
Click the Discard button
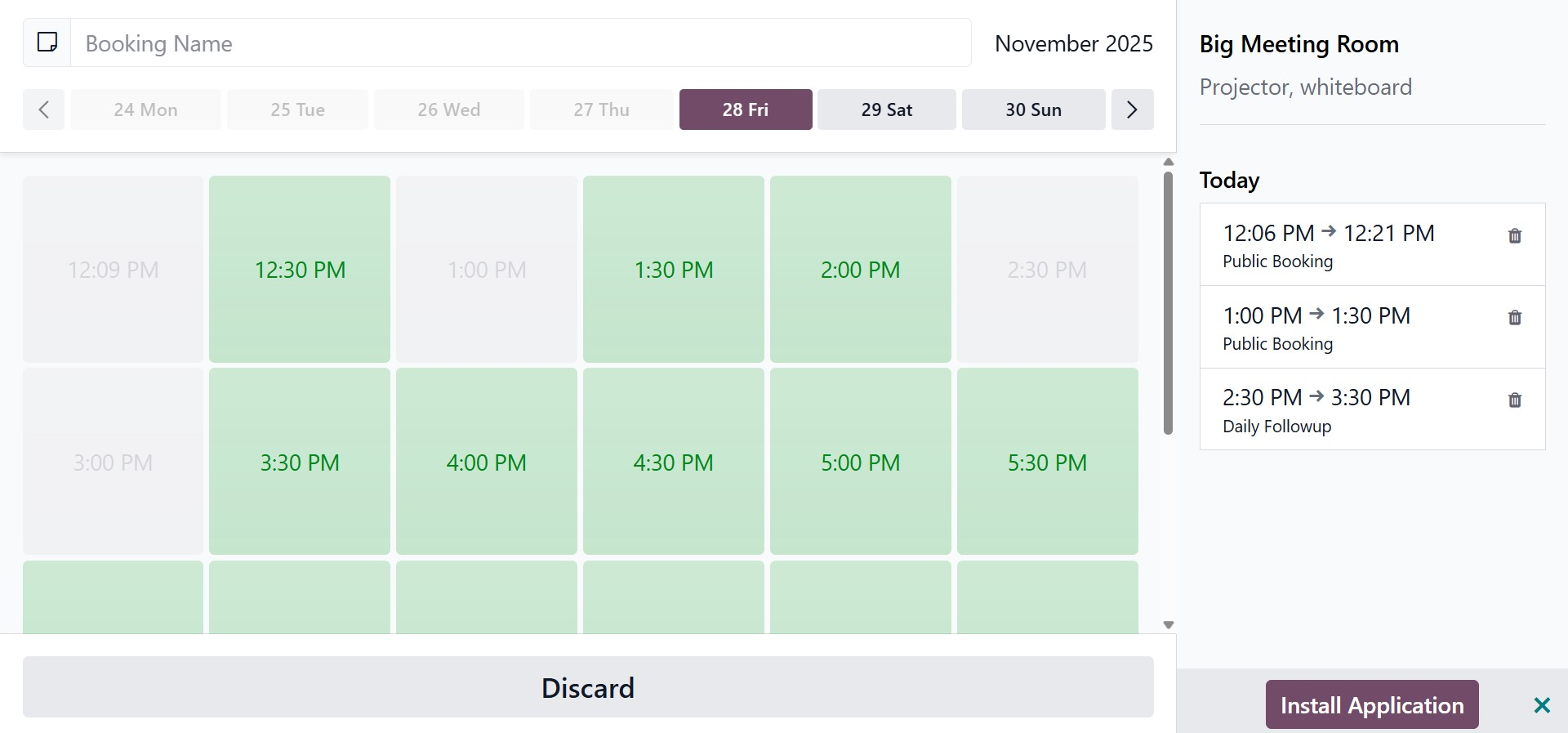click(588, 687)
